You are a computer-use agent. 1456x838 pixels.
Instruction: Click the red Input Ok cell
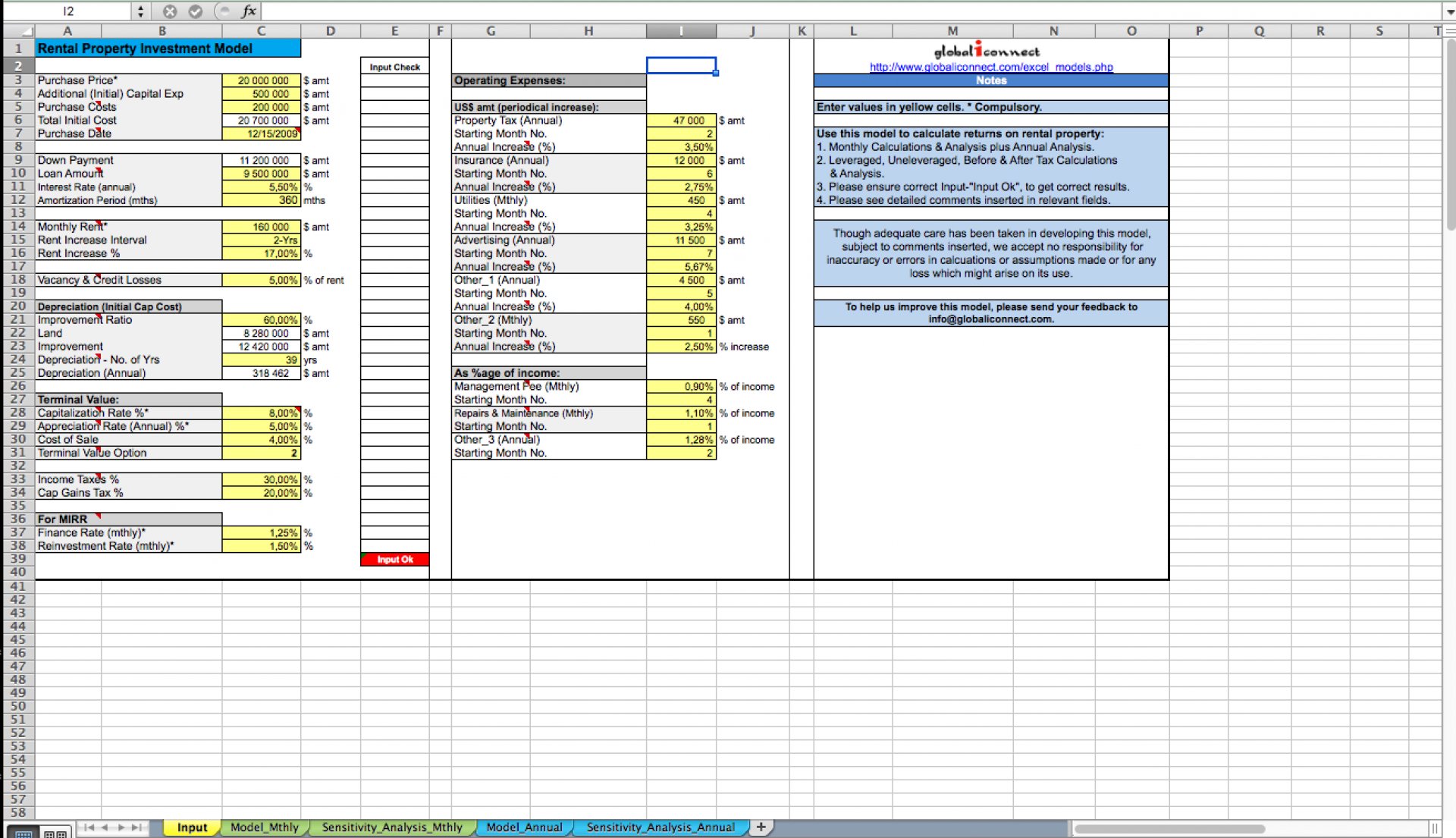coord(395,560)
